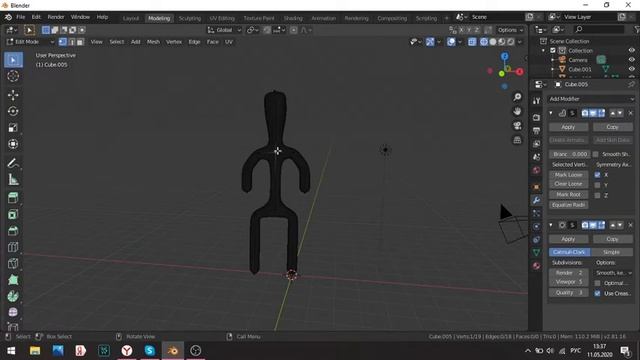640x360 pixels.
Task: Open the Edit Mode dropdown
Action: click(x=31, y=42)
